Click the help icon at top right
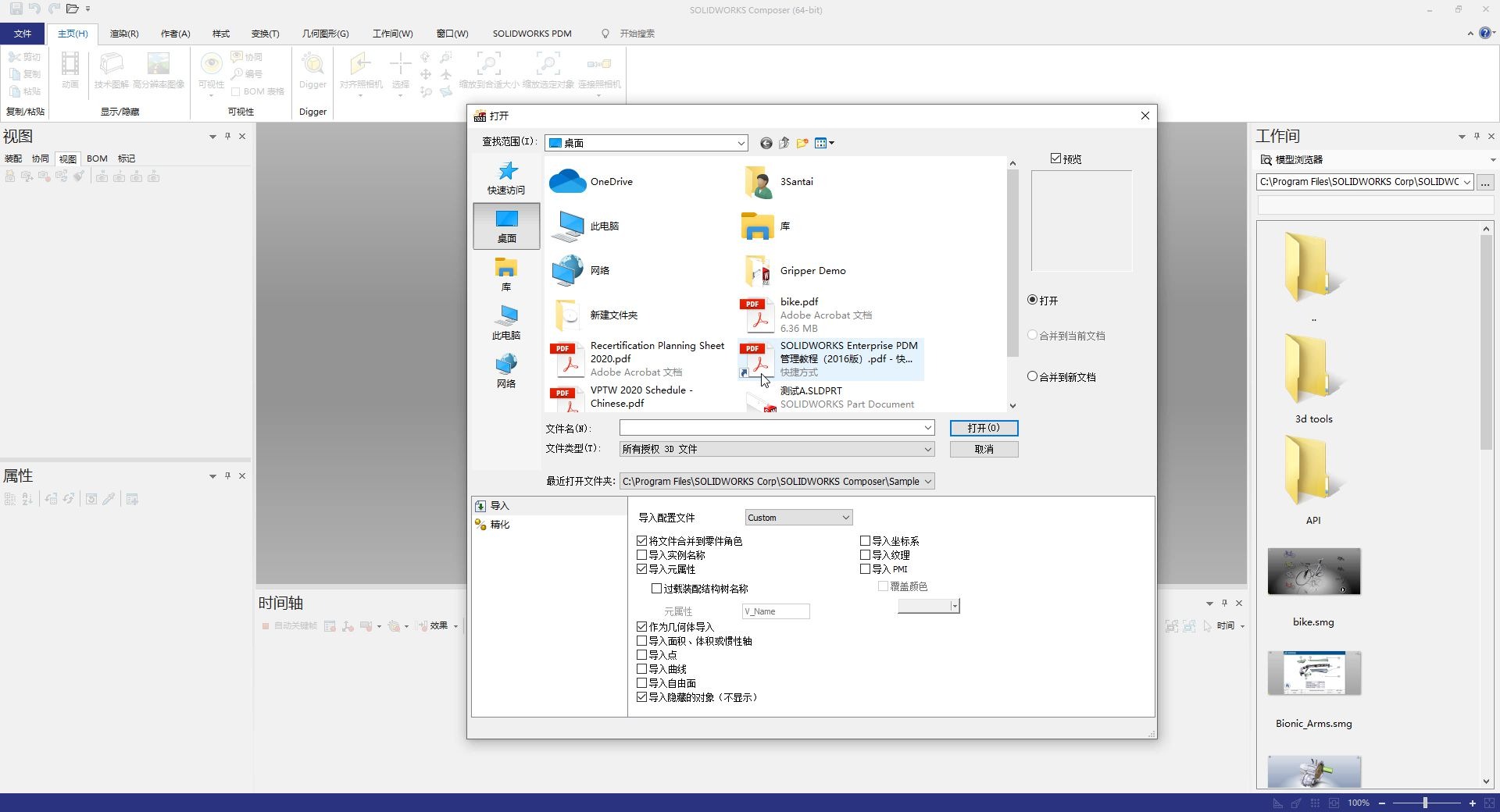 (1485, 33)
